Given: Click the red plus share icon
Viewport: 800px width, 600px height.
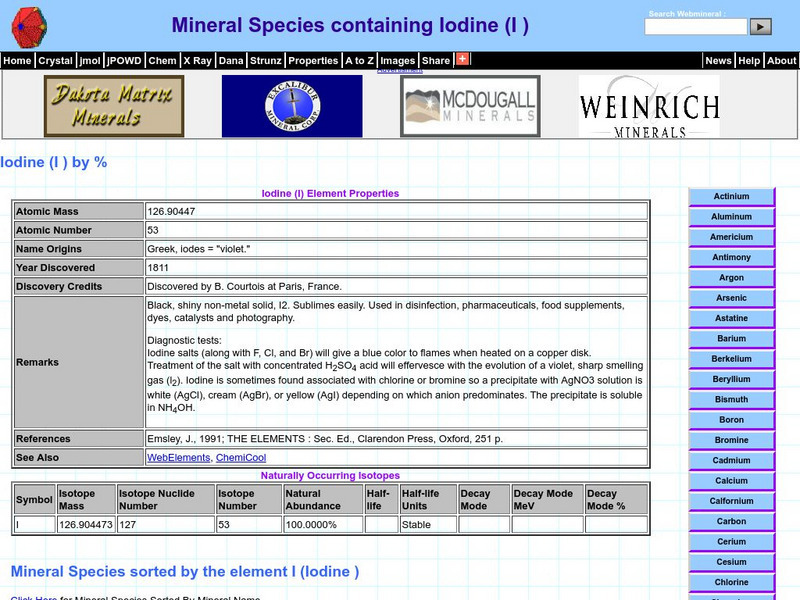Looking at the screenshot, I should [461, 60].
